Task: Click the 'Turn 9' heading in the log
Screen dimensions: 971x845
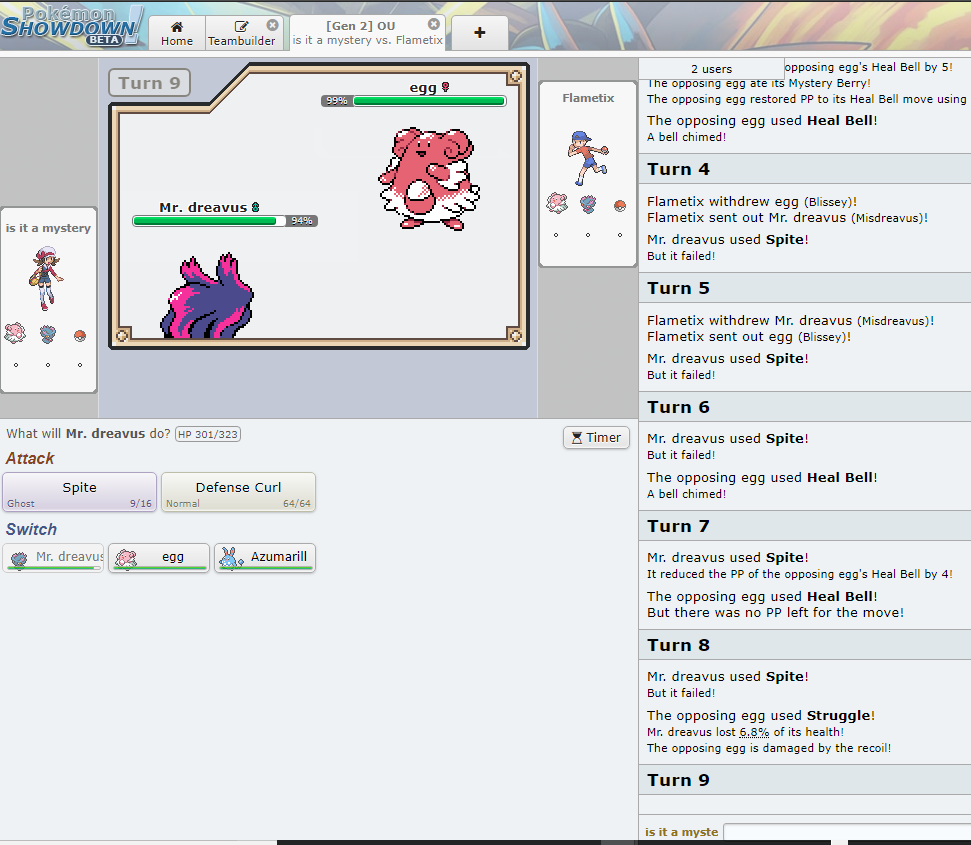Action: [678, 779]
